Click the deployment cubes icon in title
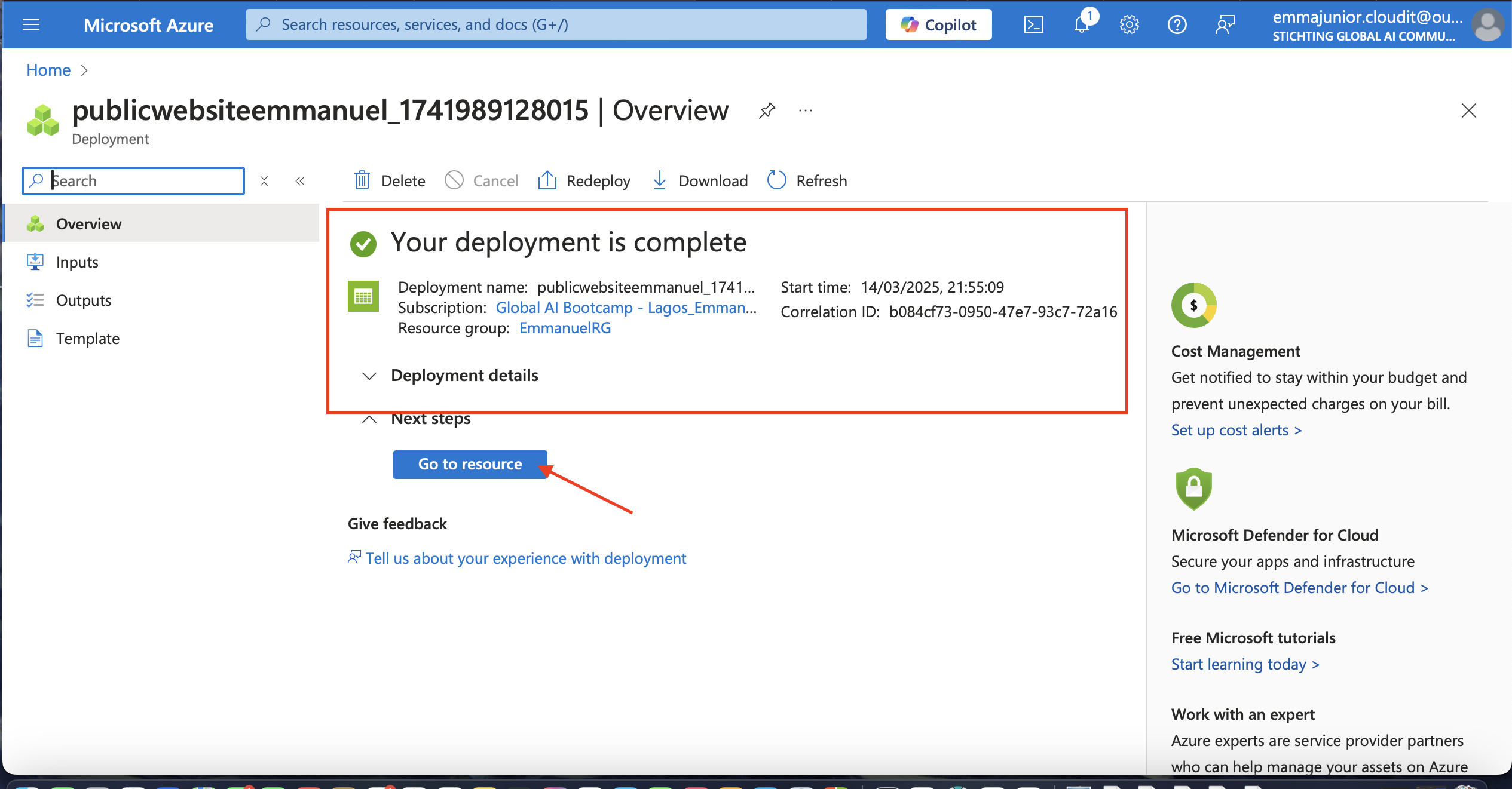 click(x=43, y=120)
